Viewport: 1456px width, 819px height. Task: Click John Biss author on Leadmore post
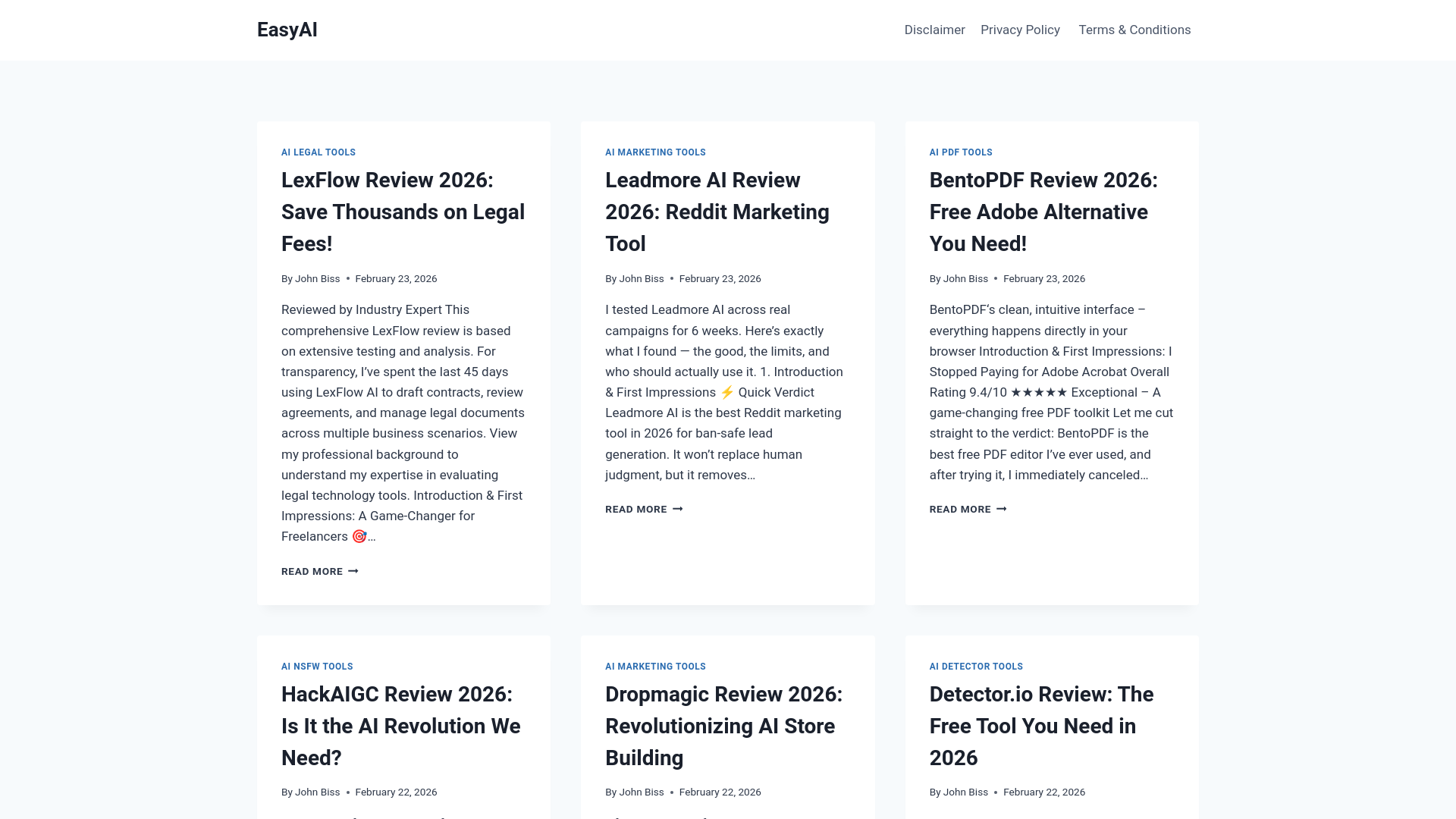(x=642, y=278)
